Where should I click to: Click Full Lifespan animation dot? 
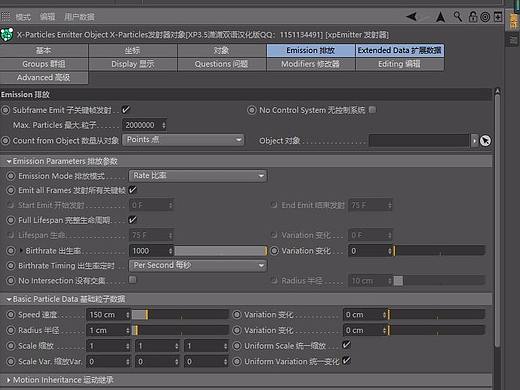[x=11, y=220]
